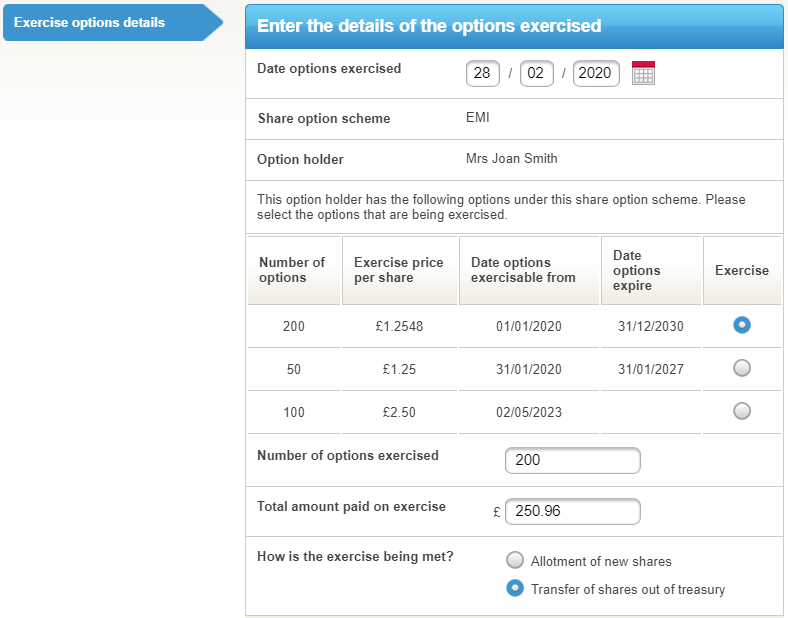Click the Exercise price per share column header

tap(399, 270)
